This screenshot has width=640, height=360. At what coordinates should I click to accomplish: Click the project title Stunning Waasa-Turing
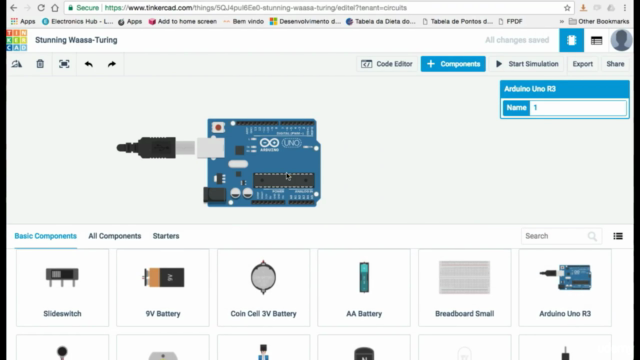(76, 40)
